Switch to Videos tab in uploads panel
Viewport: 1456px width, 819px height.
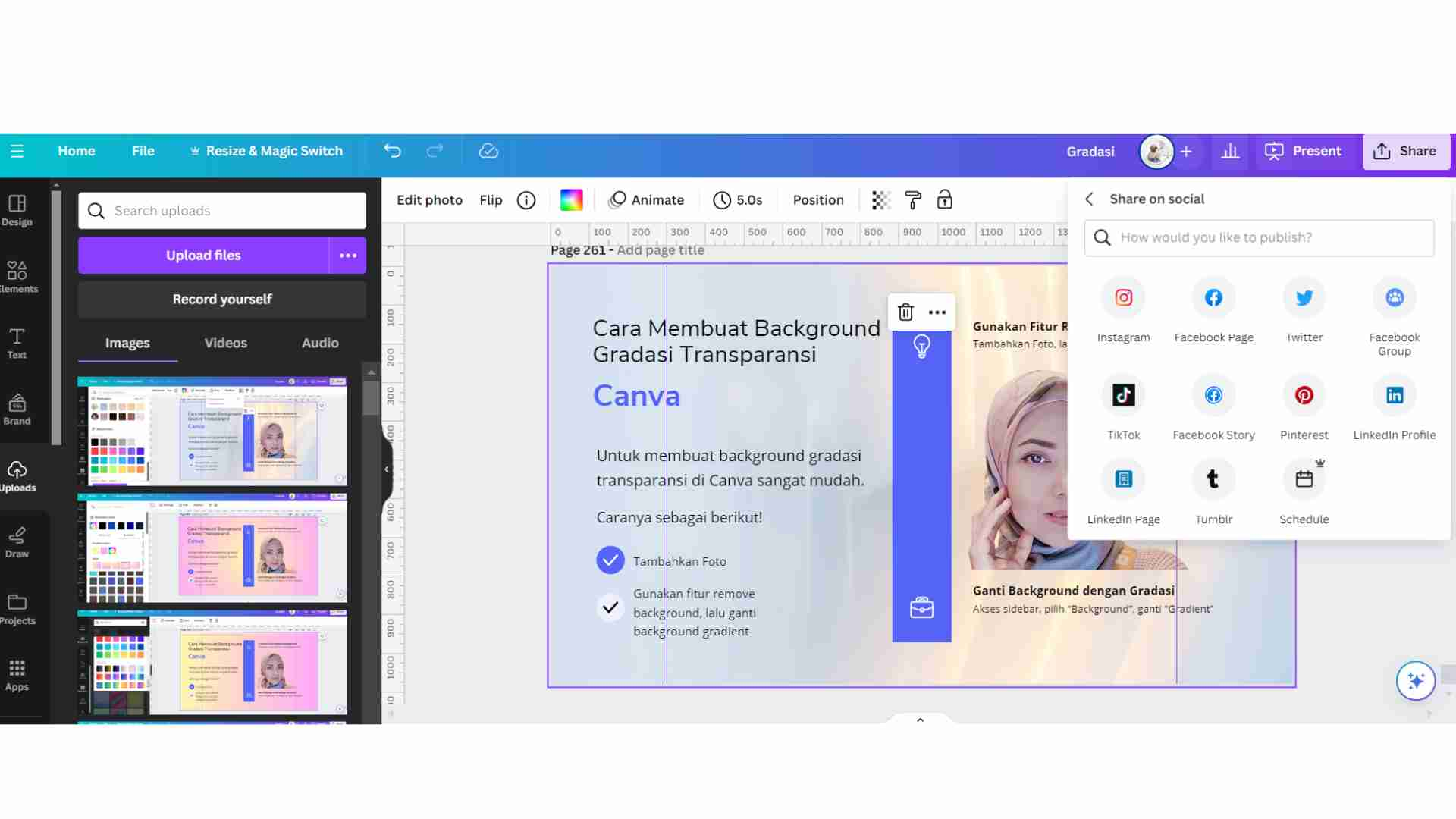pyautogui.click(x=224, y=342)
